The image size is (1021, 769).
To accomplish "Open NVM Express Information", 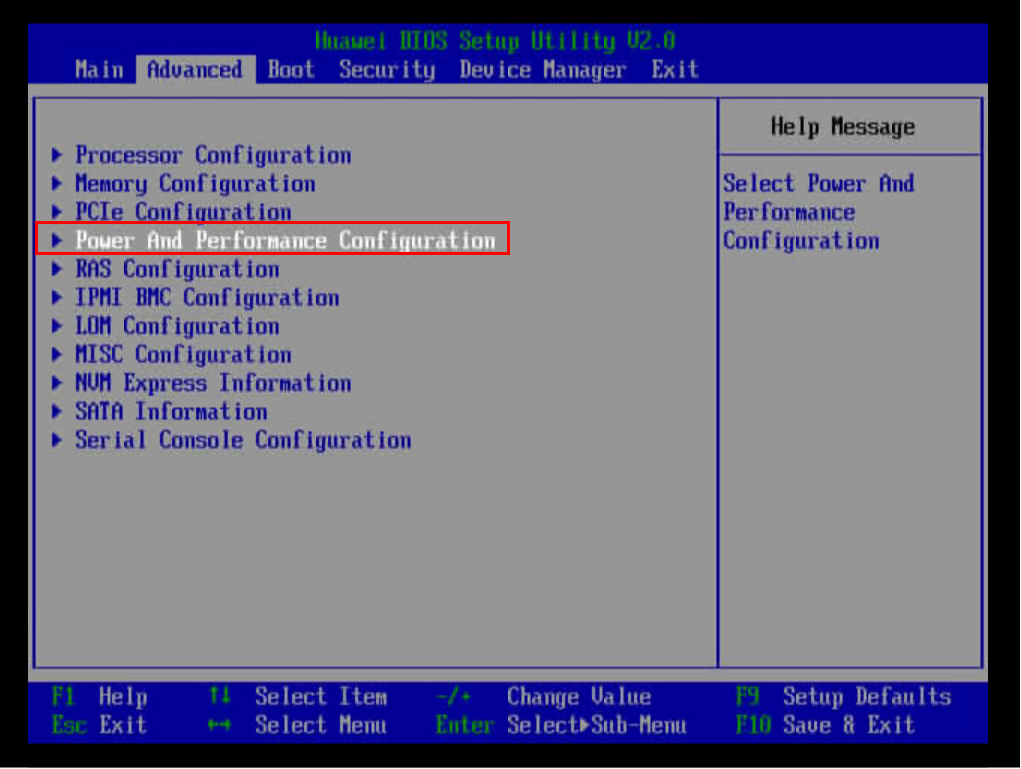I will click(213, 383).
